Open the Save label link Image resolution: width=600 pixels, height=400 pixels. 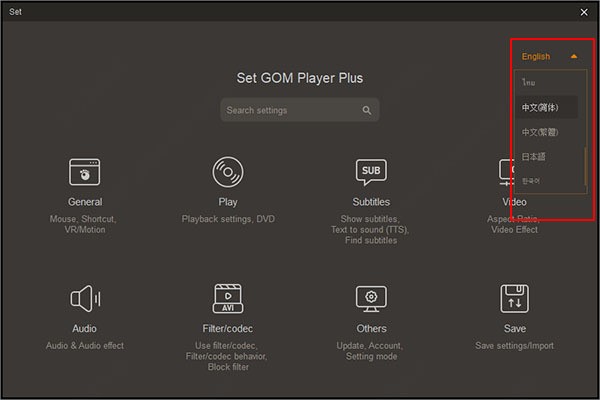[x=515, y=329]
